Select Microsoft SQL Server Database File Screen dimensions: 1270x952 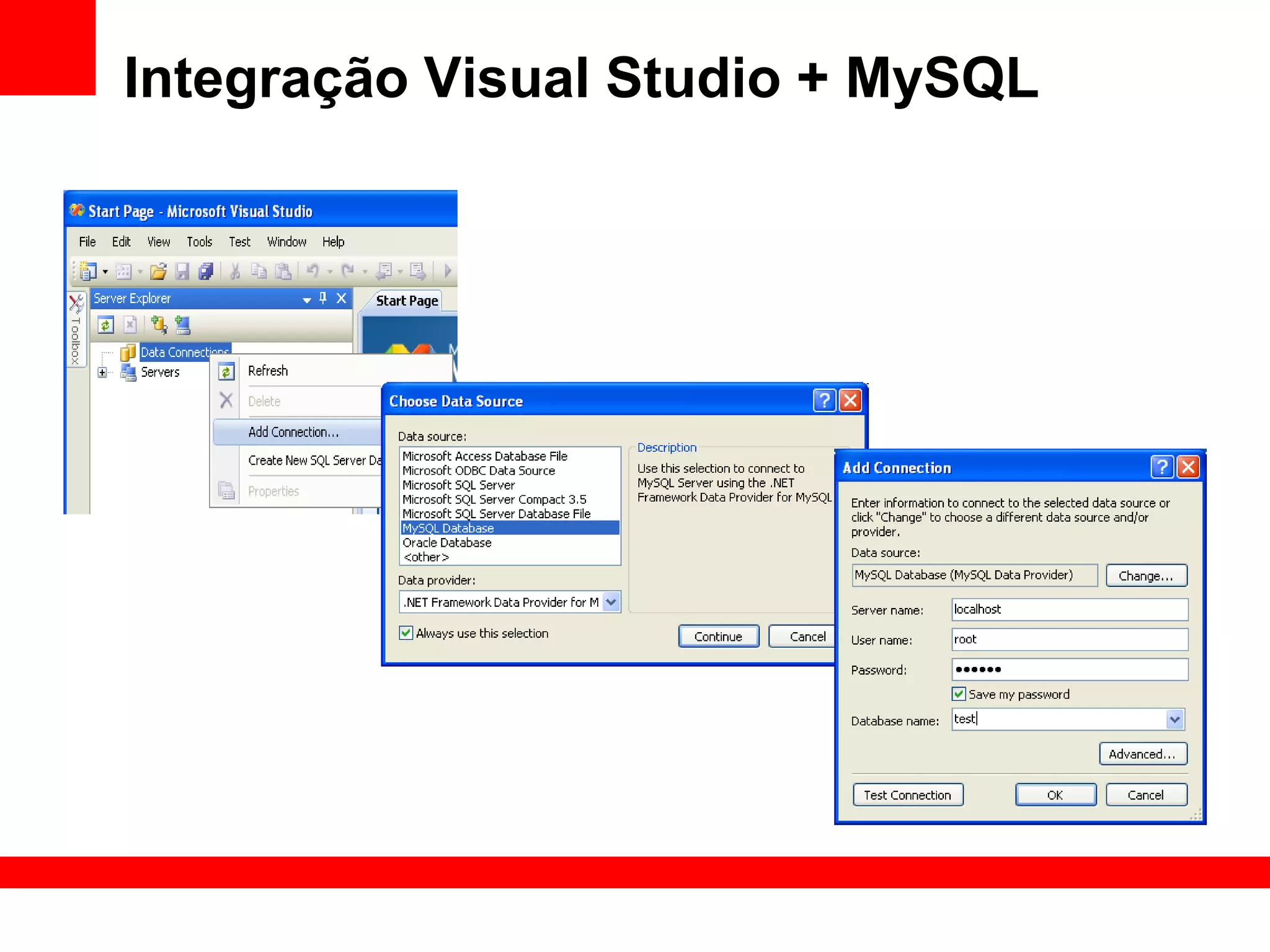[x=509, y=514]
